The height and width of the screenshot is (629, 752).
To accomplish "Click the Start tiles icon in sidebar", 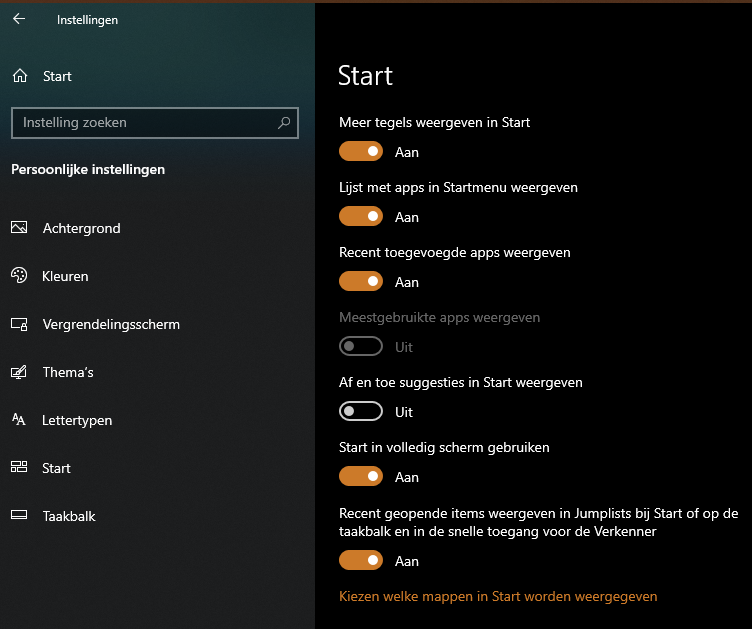I will [19, 468].
